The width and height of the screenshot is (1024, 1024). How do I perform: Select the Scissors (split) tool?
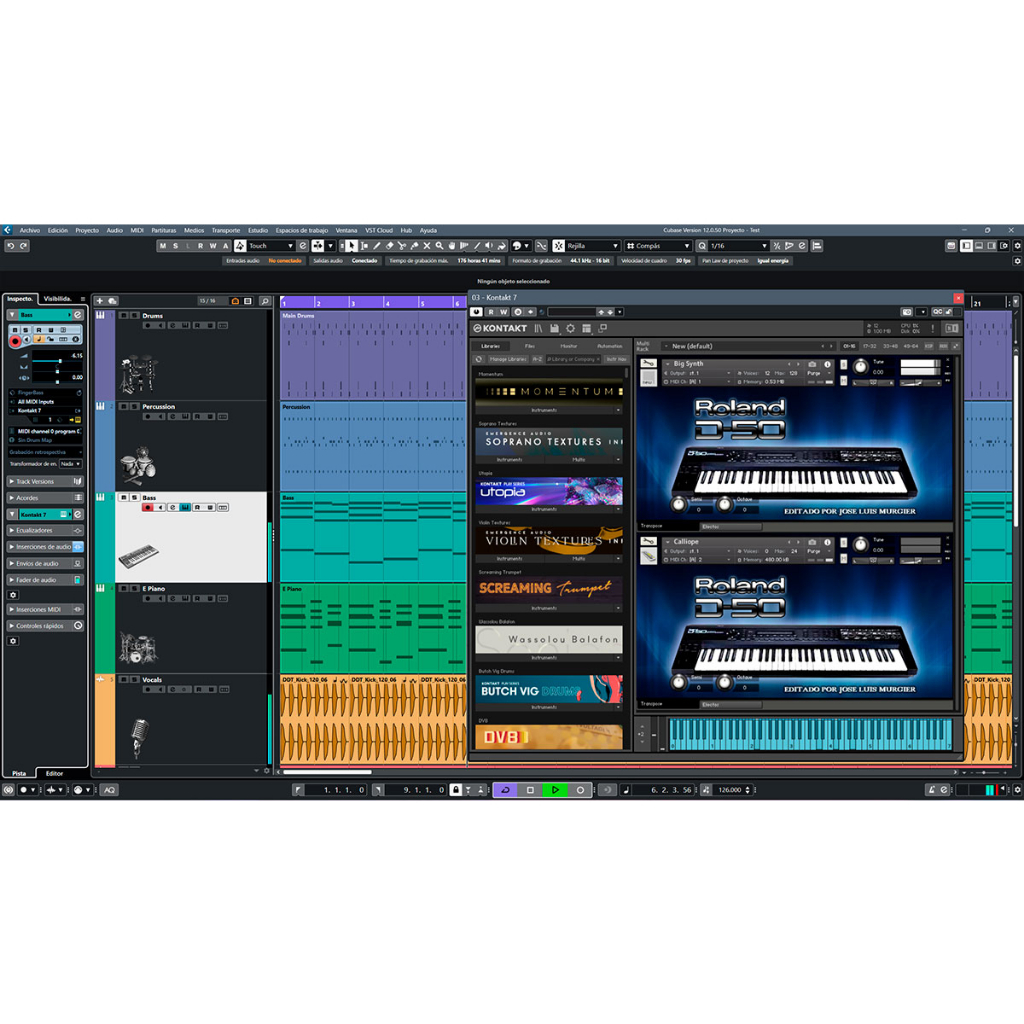pyautogui.click(x=401, y=246)
